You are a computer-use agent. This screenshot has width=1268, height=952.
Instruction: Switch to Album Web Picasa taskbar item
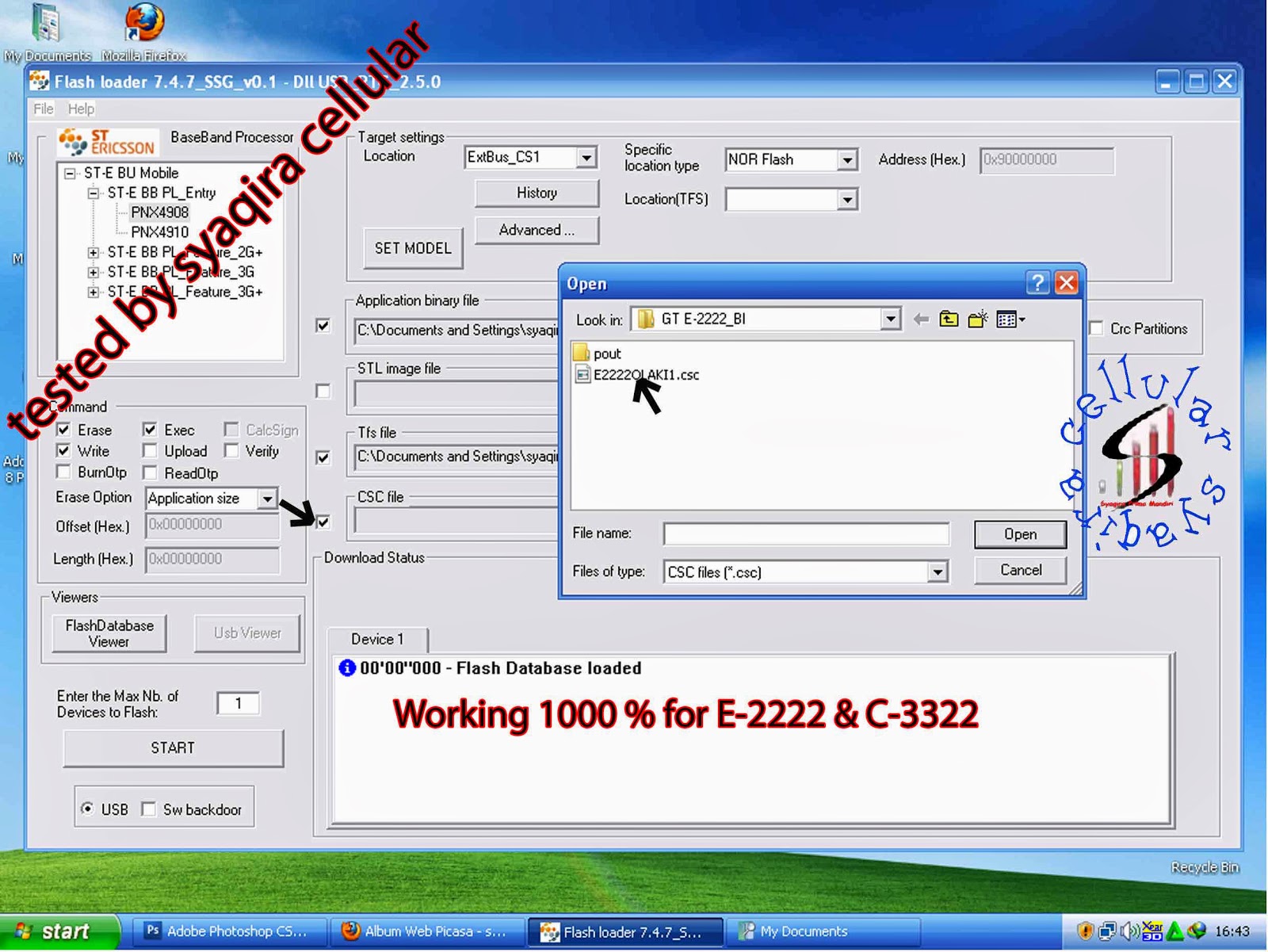click(426, 931)
